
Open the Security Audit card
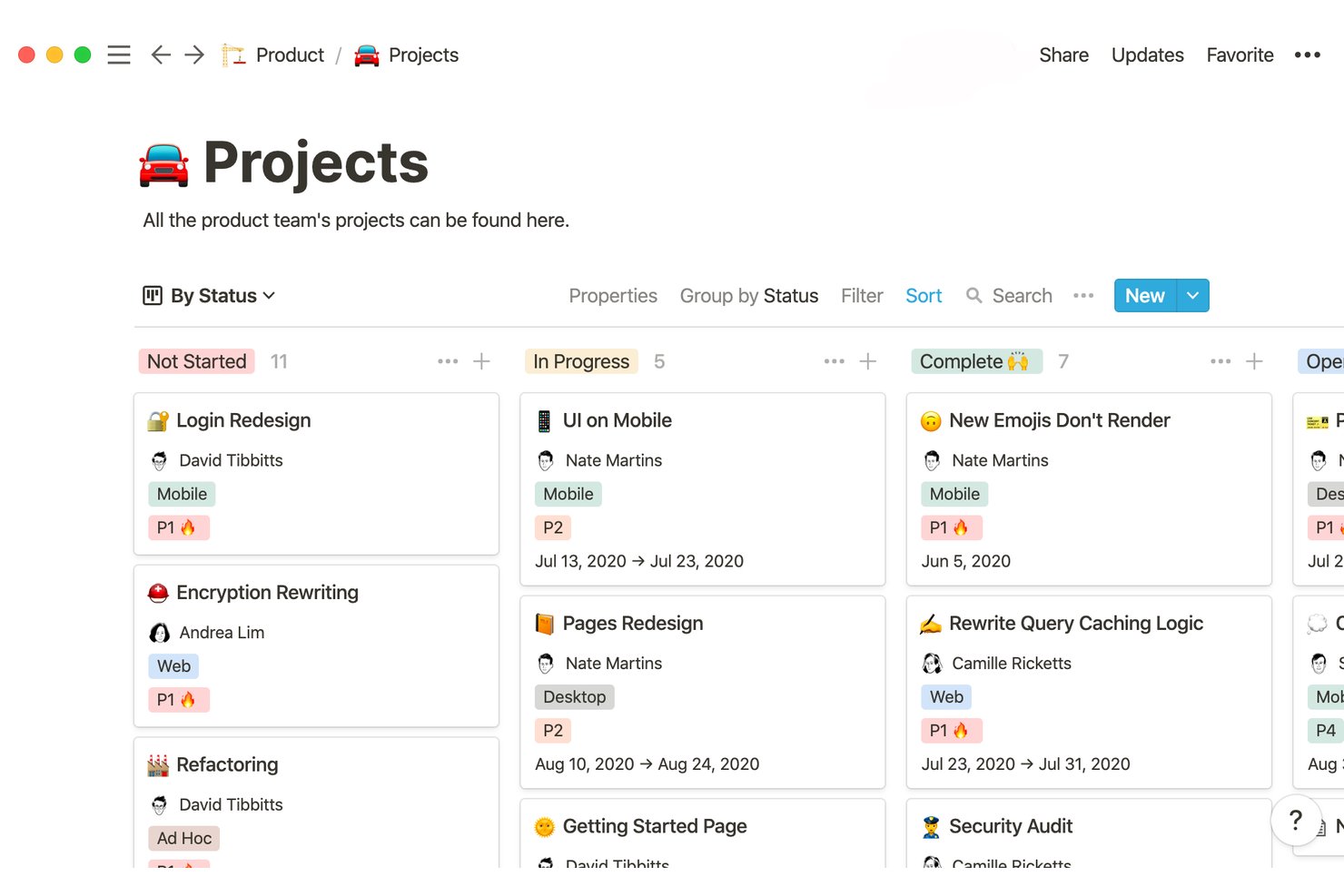click(1089, 833)
